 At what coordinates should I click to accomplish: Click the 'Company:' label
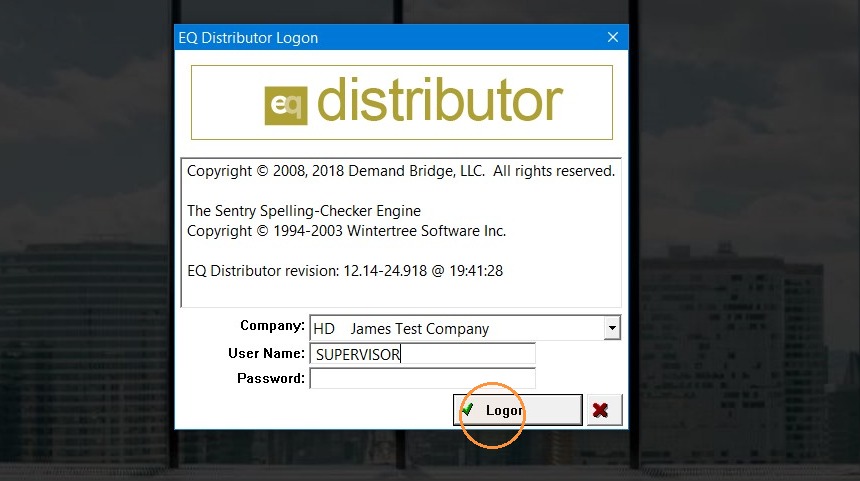(x=272, y=326)
